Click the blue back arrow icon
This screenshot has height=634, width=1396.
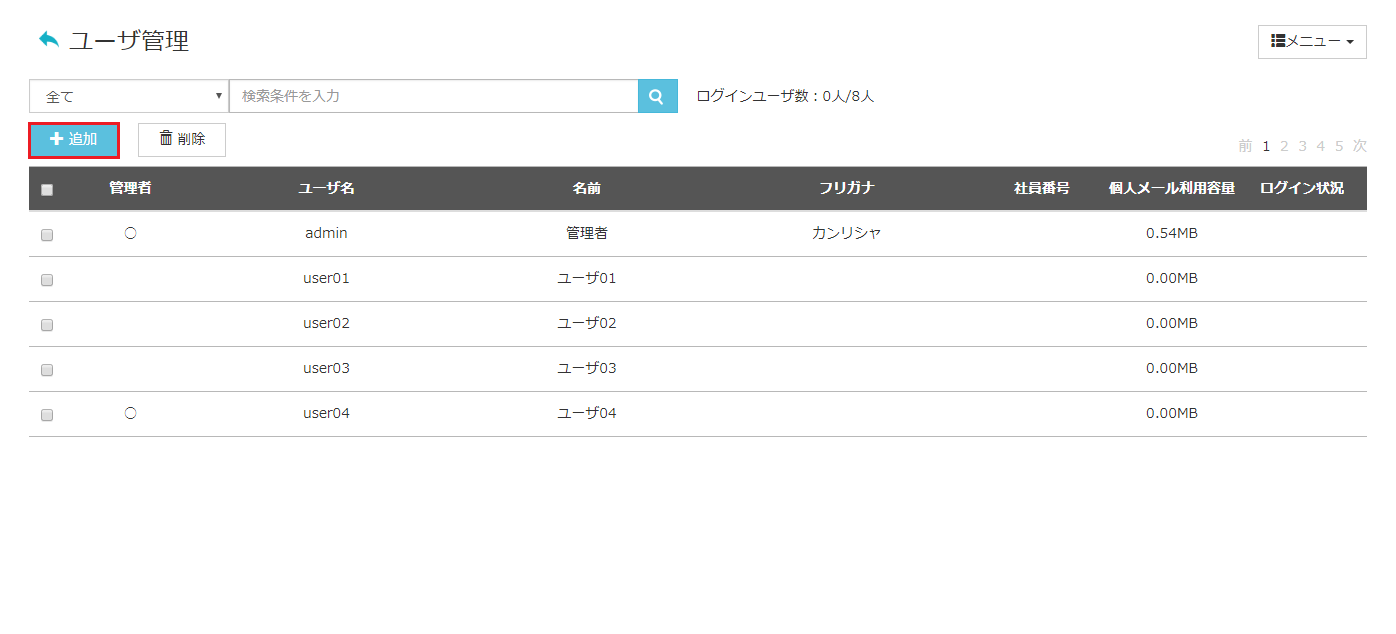[49, 40]
